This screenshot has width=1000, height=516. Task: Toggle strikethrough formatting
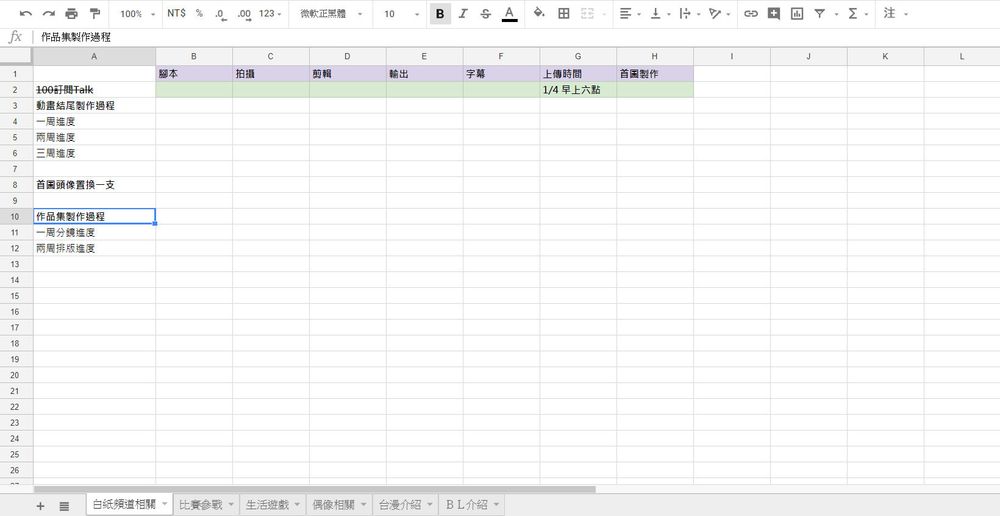[485, 14]
